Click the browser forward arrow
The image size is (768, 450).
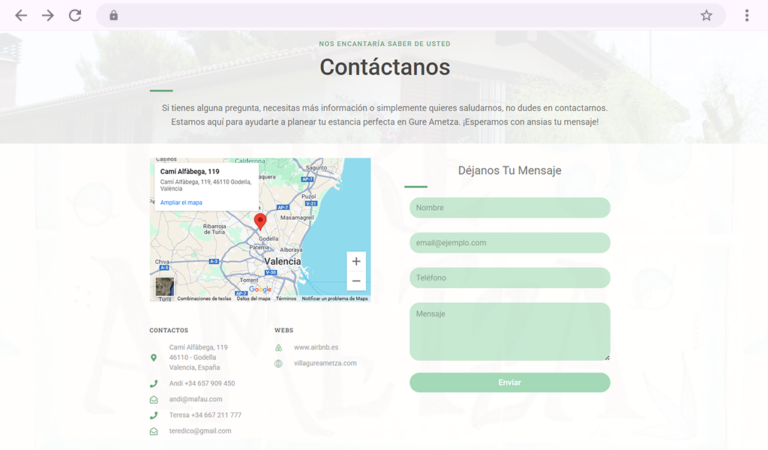click(48, 16)
